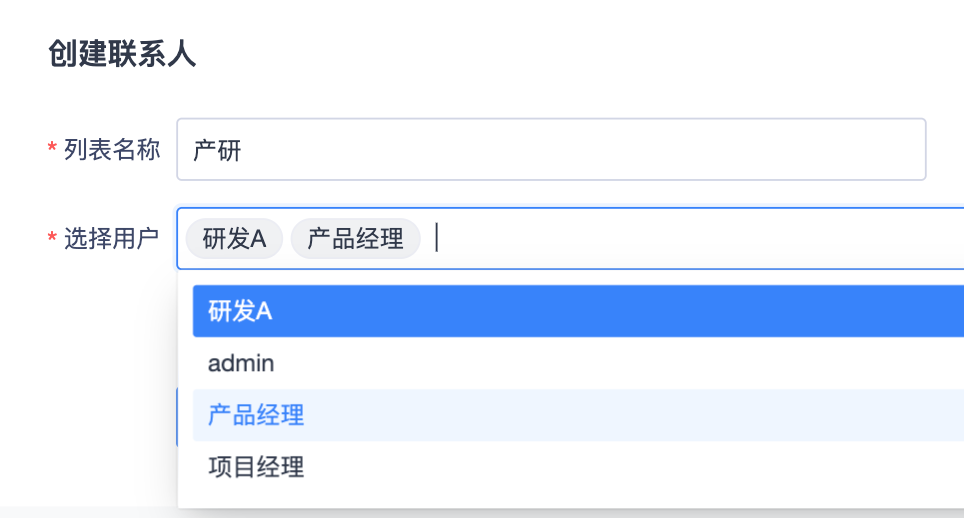Click the 选择用户 field label
Viewport: 964px width, 518px height.
111,239
